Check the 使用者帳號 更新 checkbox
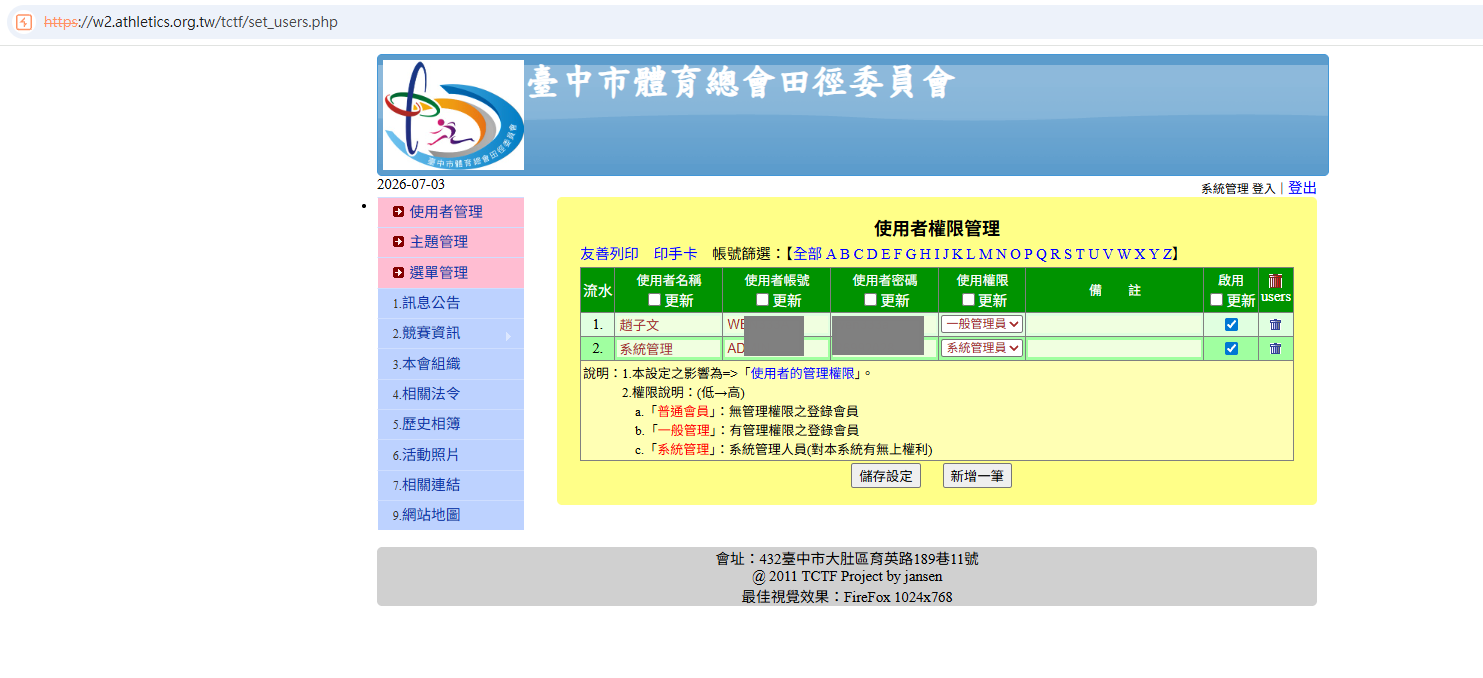 click(762, 300)
